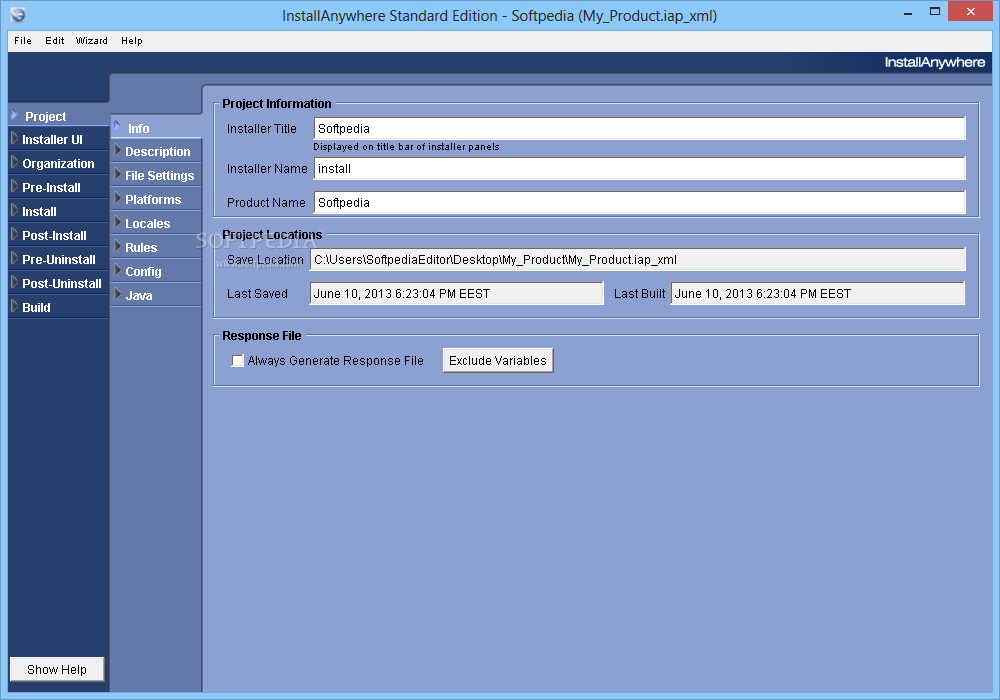Click the arrow beside Build
The width and height of the screenshot is (1000, 700).
coord(15,306)
